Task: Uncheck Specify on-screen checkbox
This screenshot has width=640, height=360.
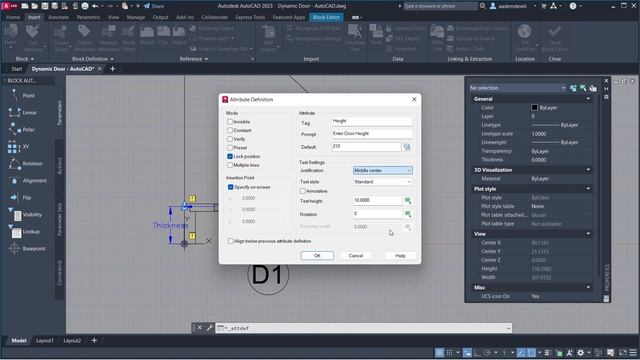Action: (x=231, y=187)
